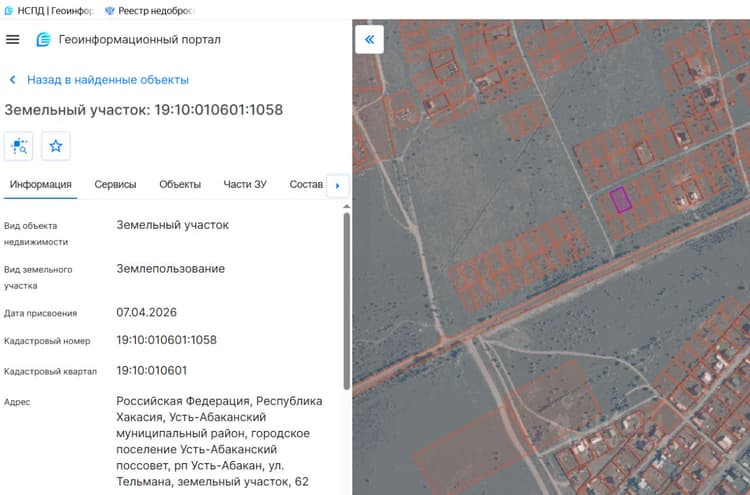Click the Кадастровый квартал label
This screenshot has width=750, height=495.
pyautogui.click(x=50, y=372)
